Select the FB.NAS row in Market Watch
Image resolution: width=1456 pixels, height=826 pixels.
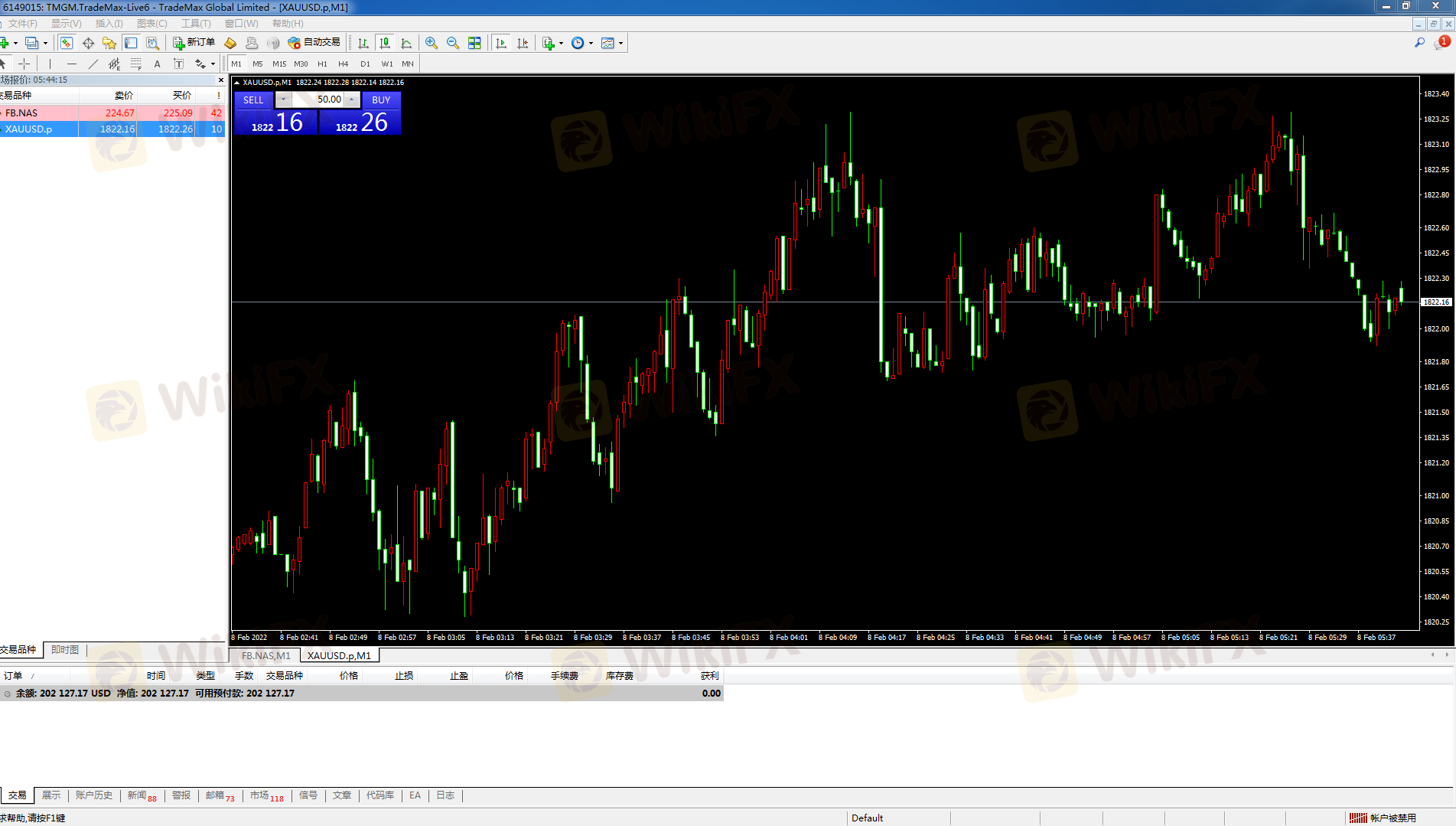113,113
